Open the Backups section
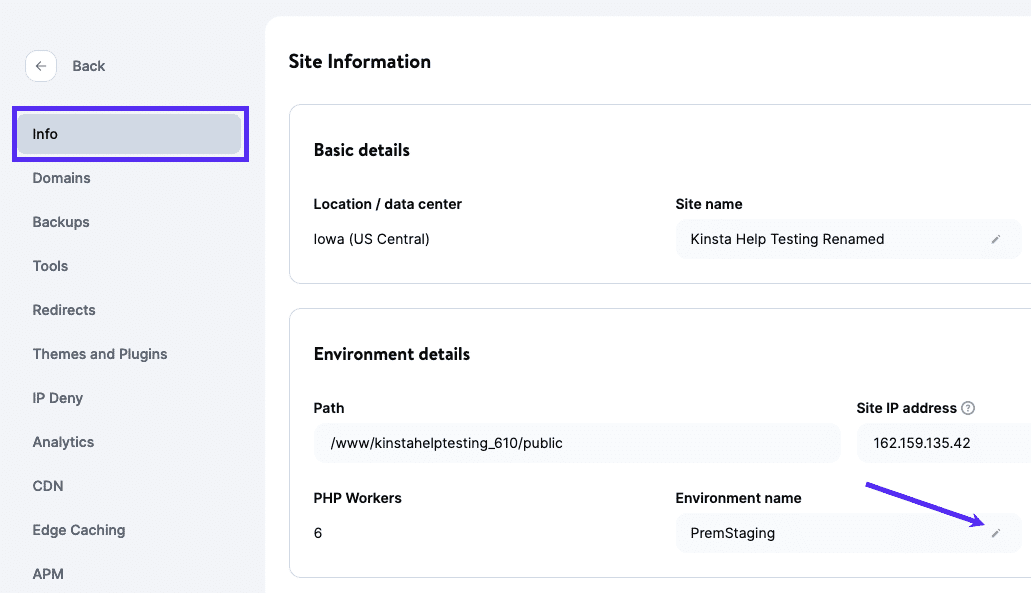Viewport: 1031px width, 593px height. (60, 222)
